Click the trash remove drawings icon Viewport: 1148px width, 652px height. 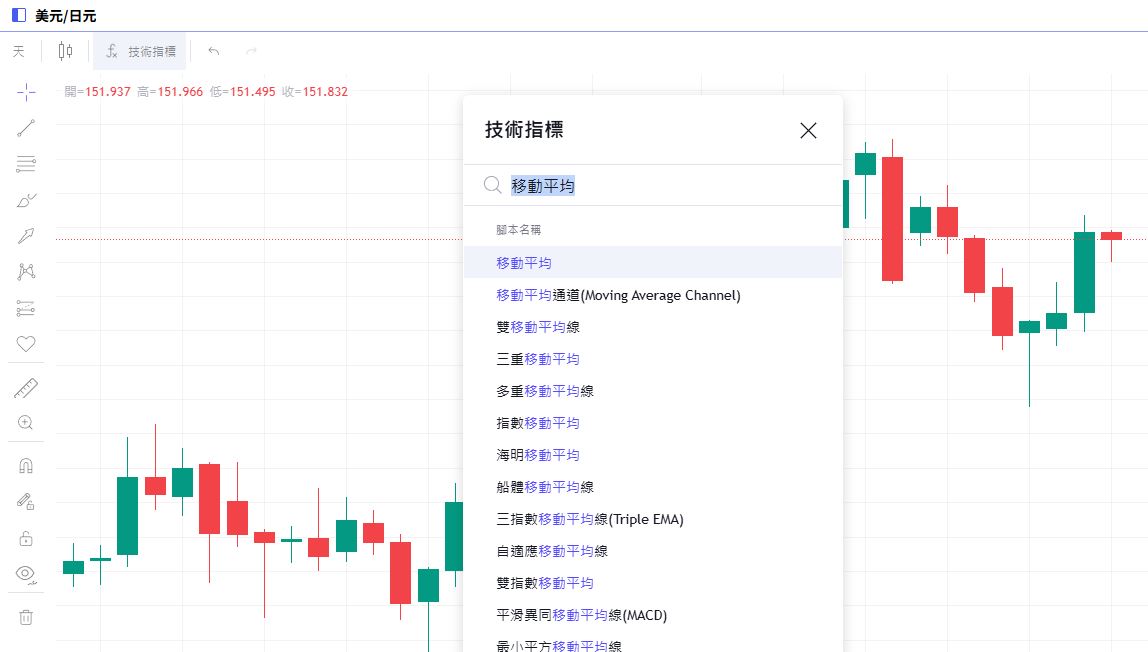tap(26, 617)
